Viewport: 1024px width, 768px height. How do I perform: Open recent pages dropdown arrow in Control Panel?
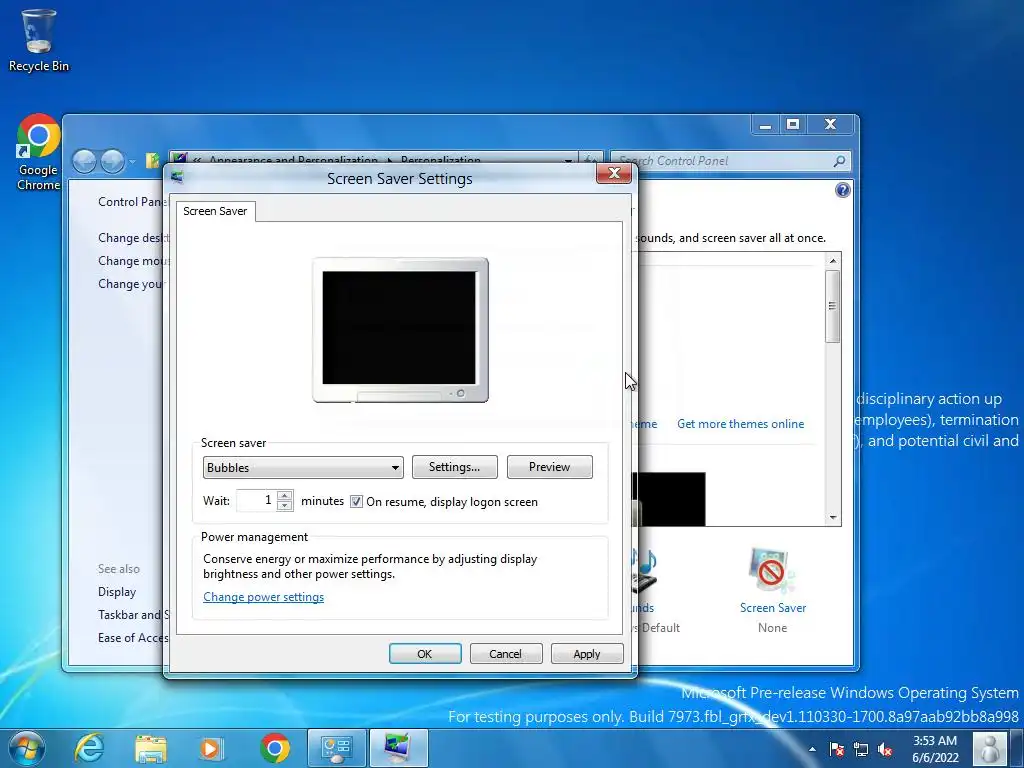click(x=132, y=161)
